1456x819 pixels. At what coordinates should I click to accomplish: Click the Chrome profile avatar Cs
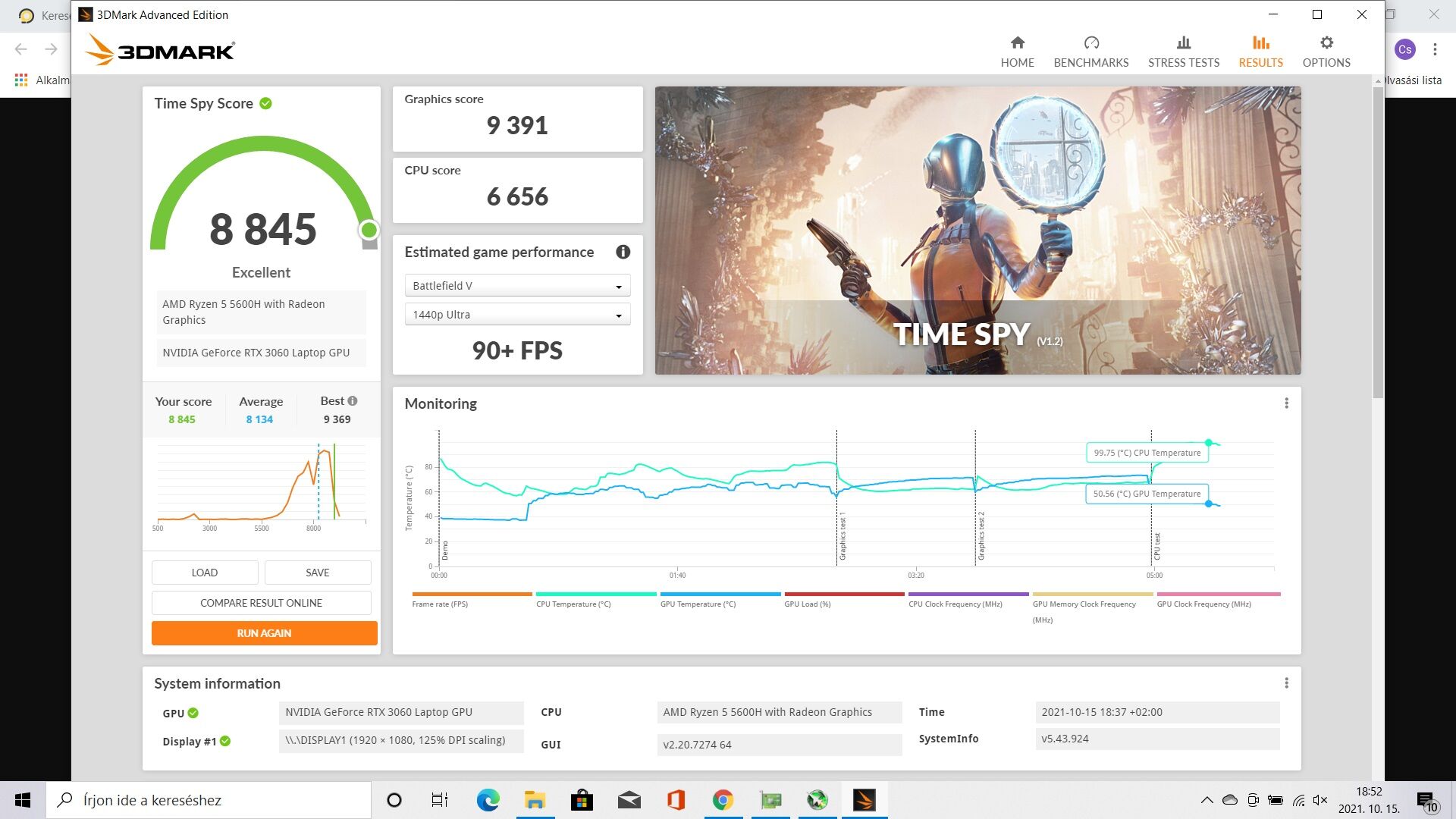[1404, 49]
